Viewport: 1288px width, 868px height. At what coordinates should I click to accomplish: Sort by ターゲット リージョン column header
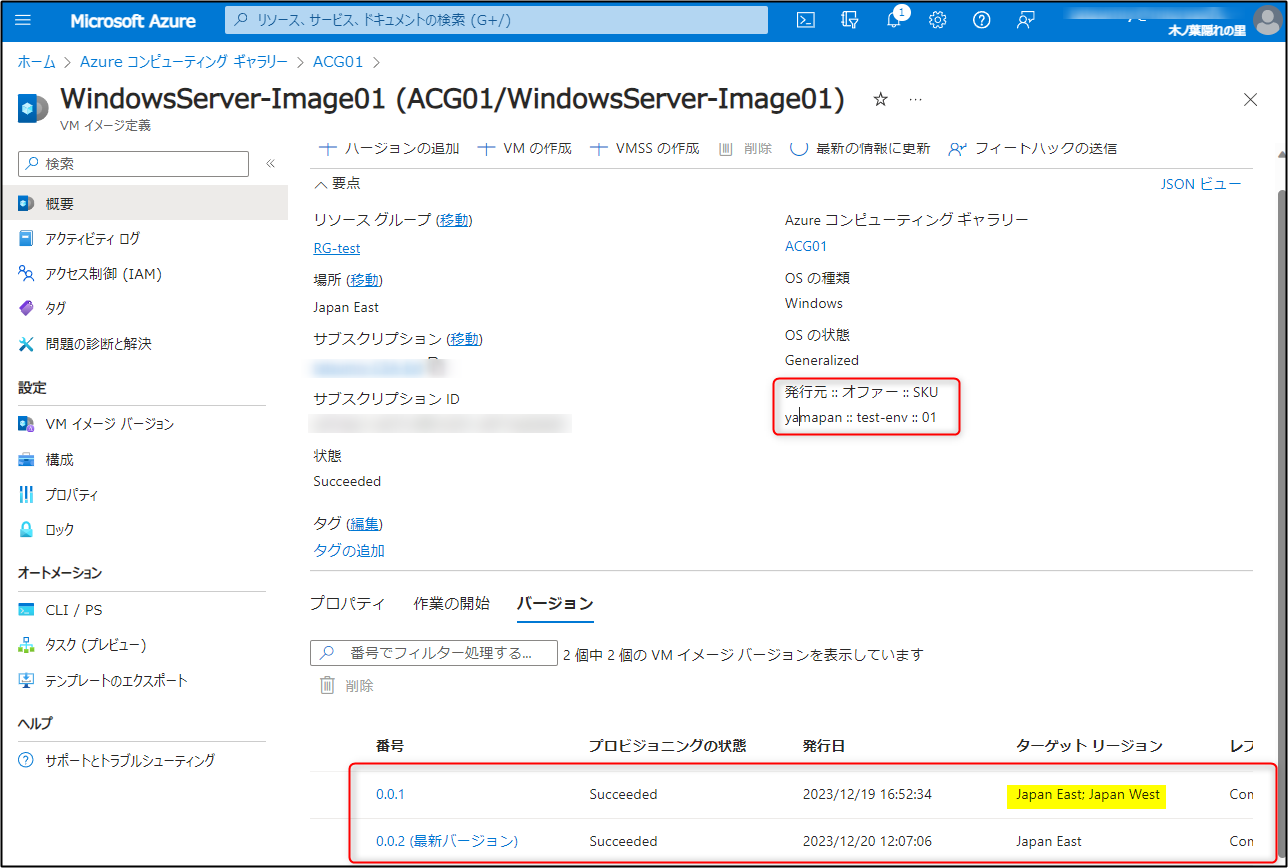coord(1089,746)
